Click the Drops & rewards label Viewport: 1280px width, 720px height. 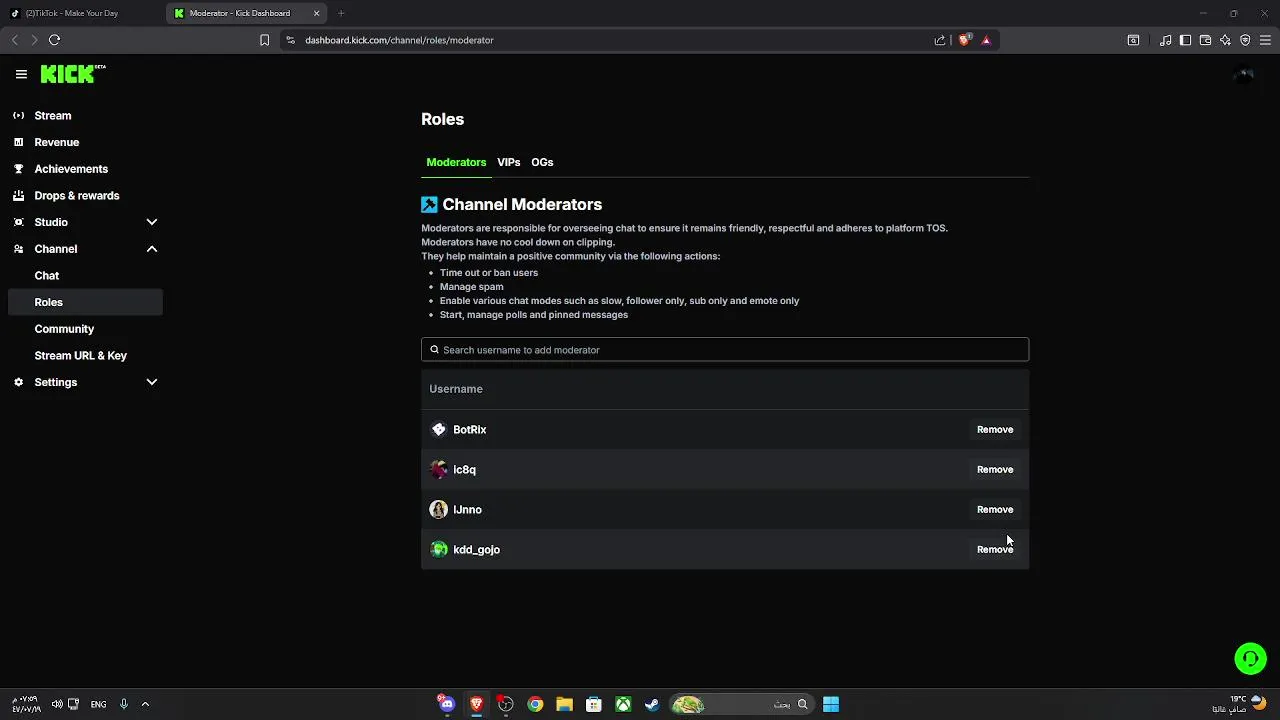point(77,196)
